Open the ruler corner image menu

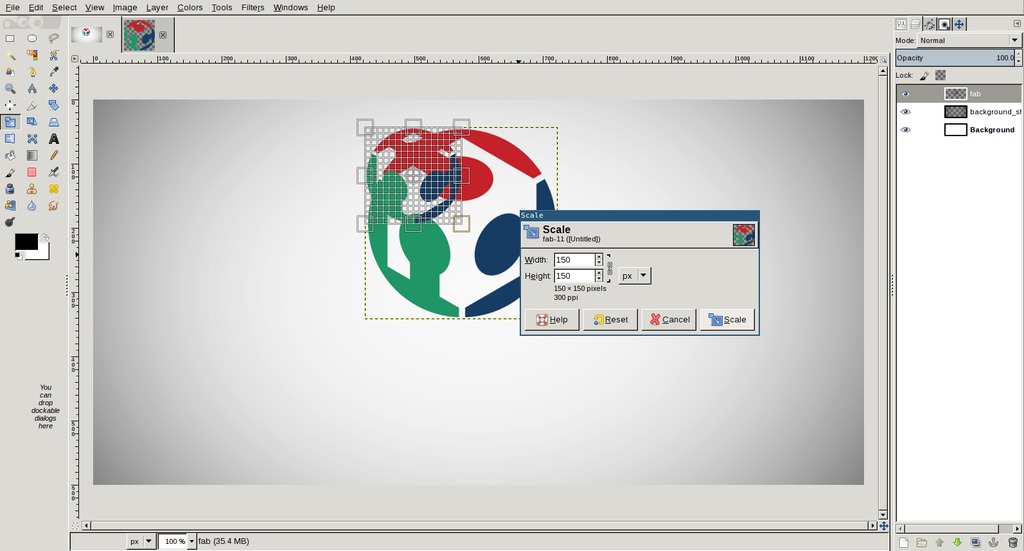click(x=74, y=59)
